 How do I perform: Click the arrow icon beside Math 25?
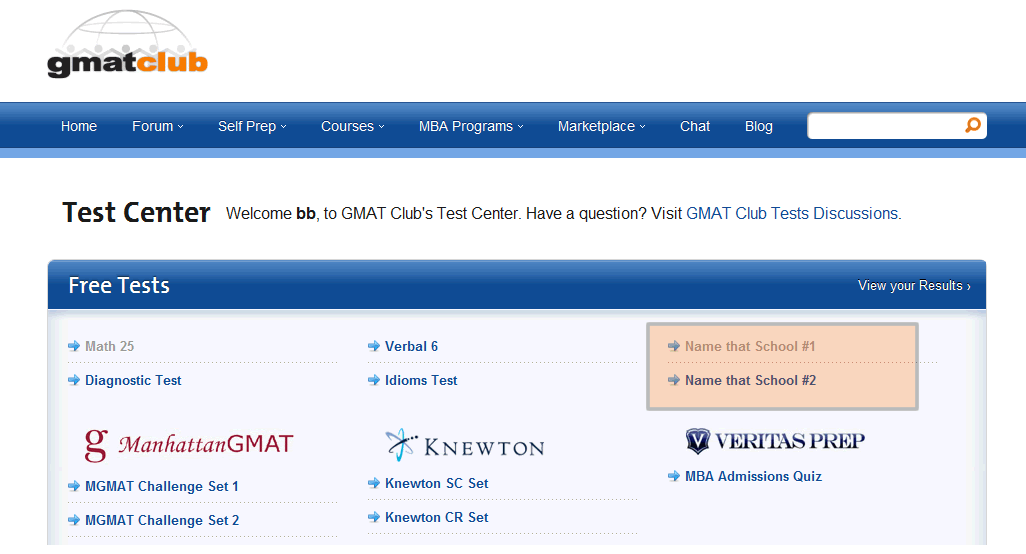coord(74,346)
